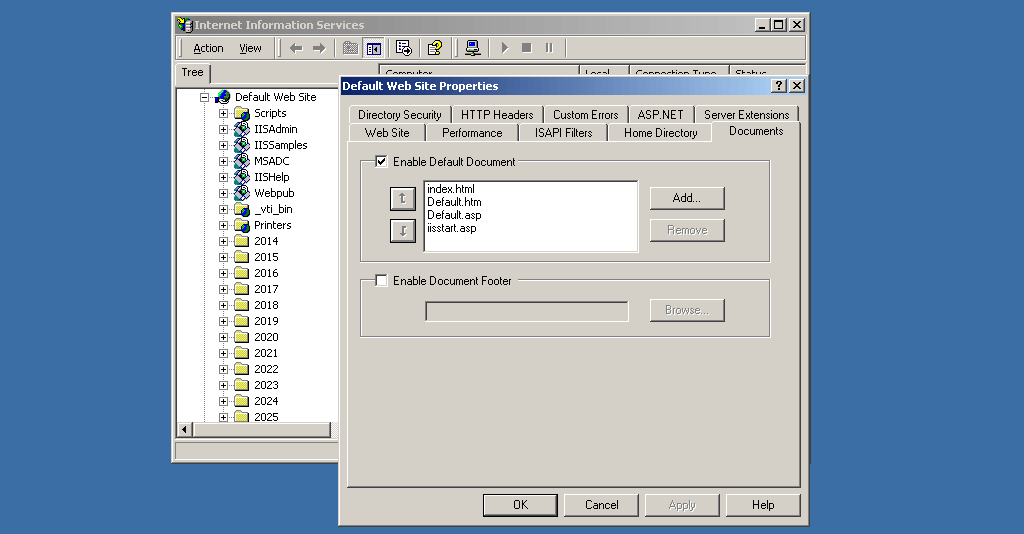Switch to the Performance tab
The width and height of the screenshot is (1024, 534).
click(x=472, y=133)
